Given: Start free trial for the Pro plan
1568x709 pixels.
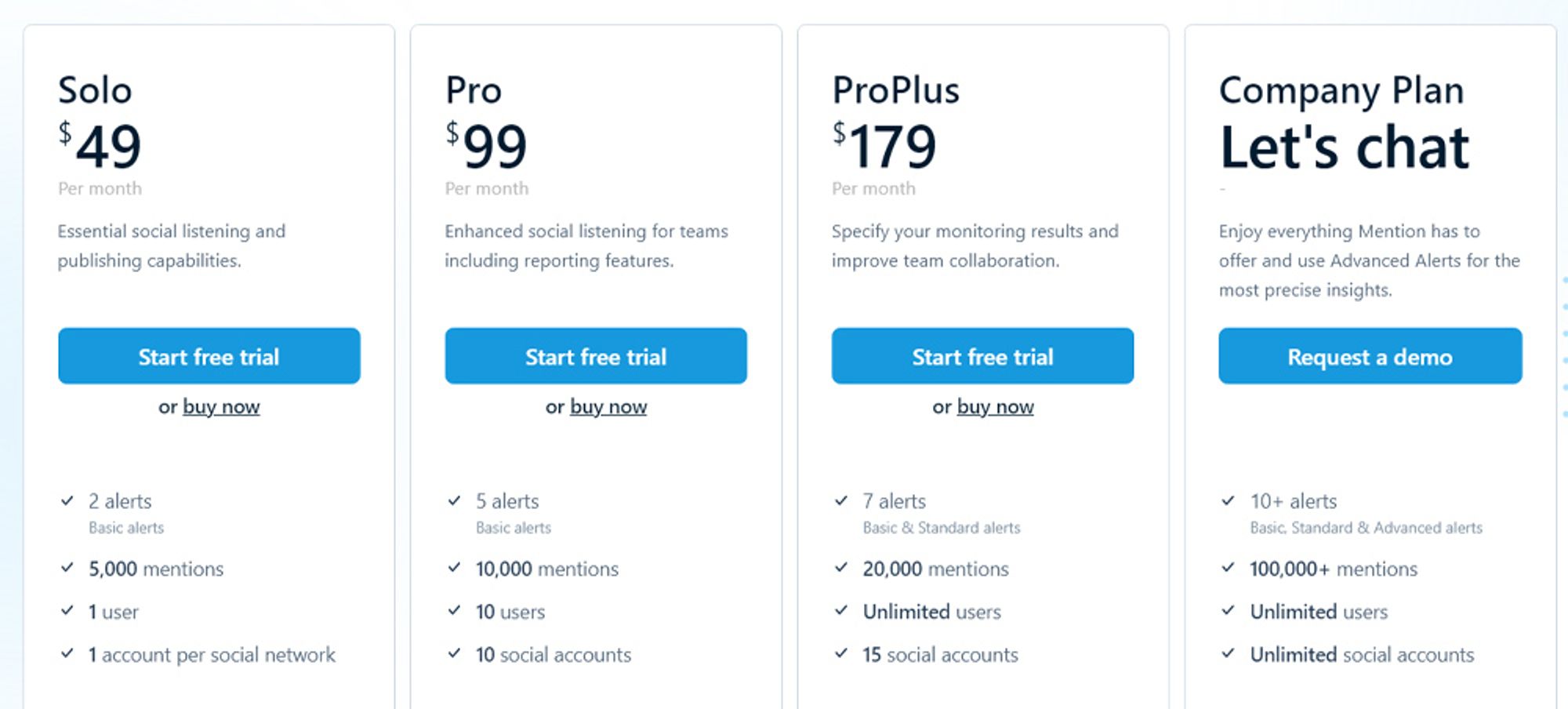Looking at the screenshot, I should coord(596,356).
